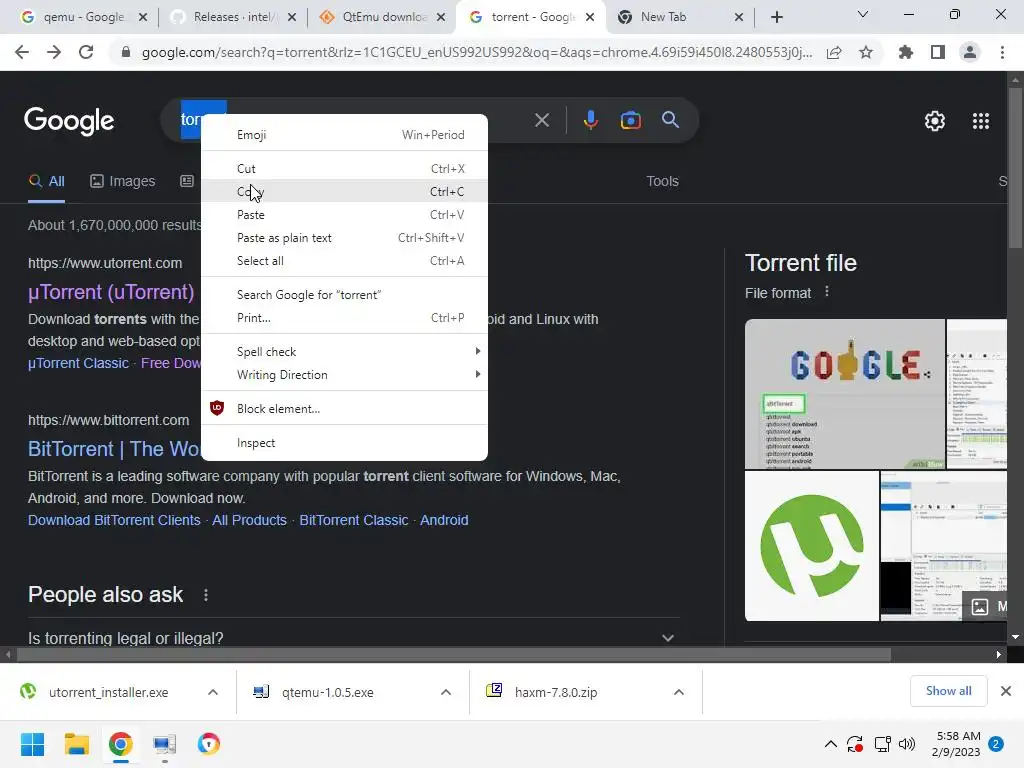
Task: Open BitTorrent Classic link
Action: click(x=354, y=520)
